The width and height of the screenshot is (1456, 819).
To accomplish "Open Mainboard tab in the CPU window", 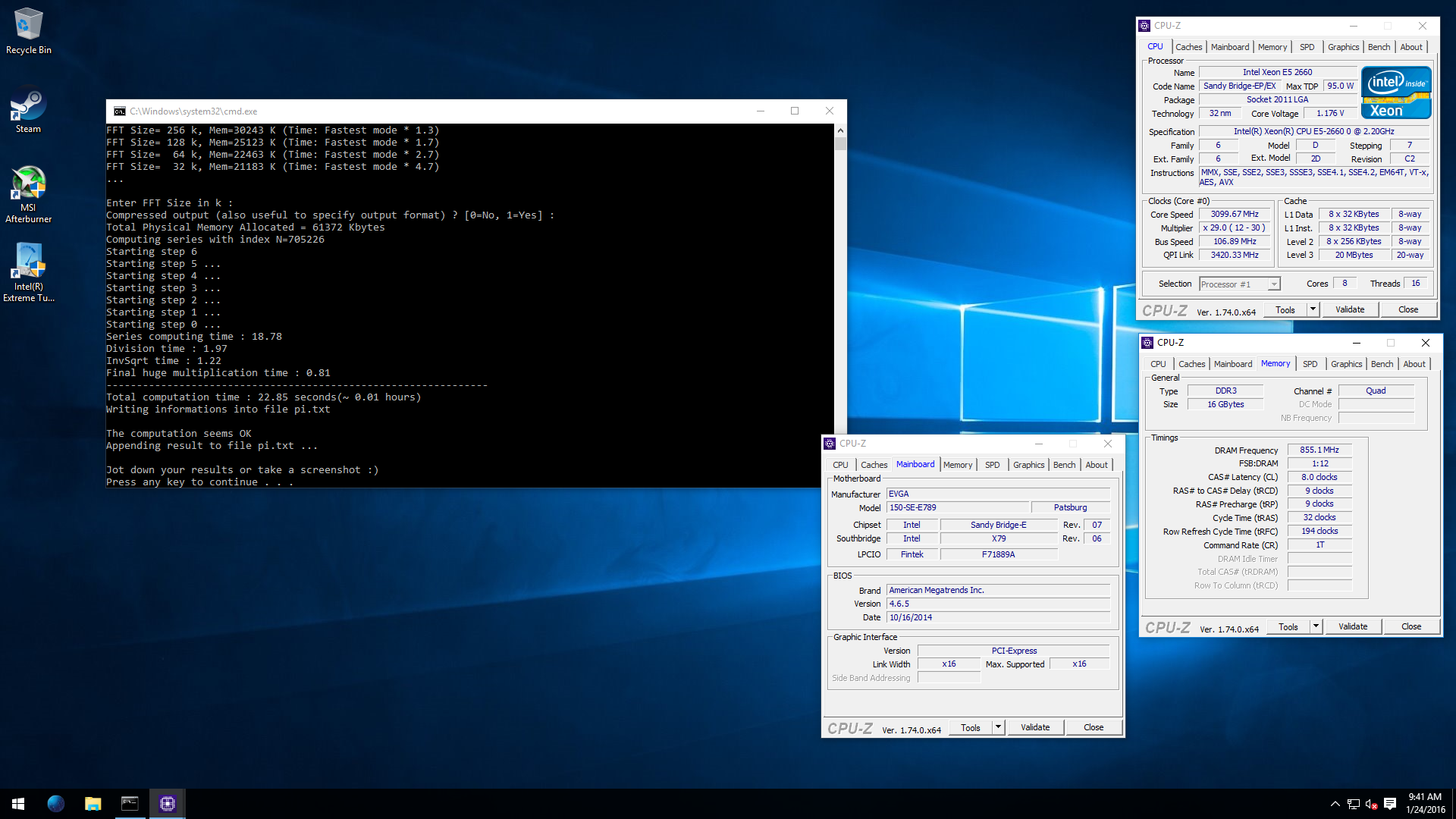I will click(x=1229, y=47).
